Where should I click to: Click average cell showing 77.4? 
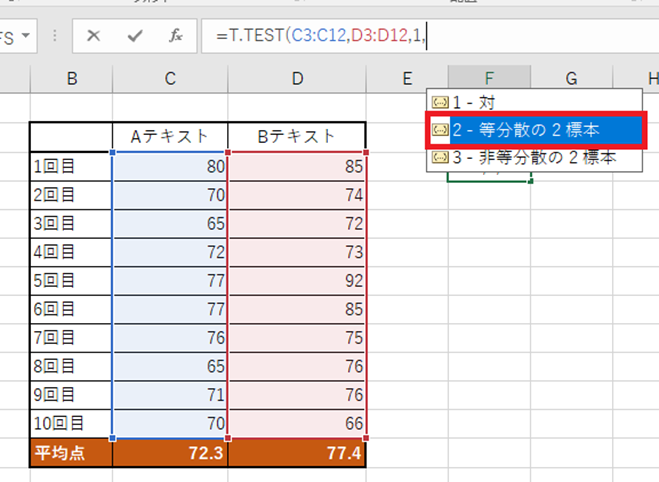pyautogui.click(x=297, y=454)
